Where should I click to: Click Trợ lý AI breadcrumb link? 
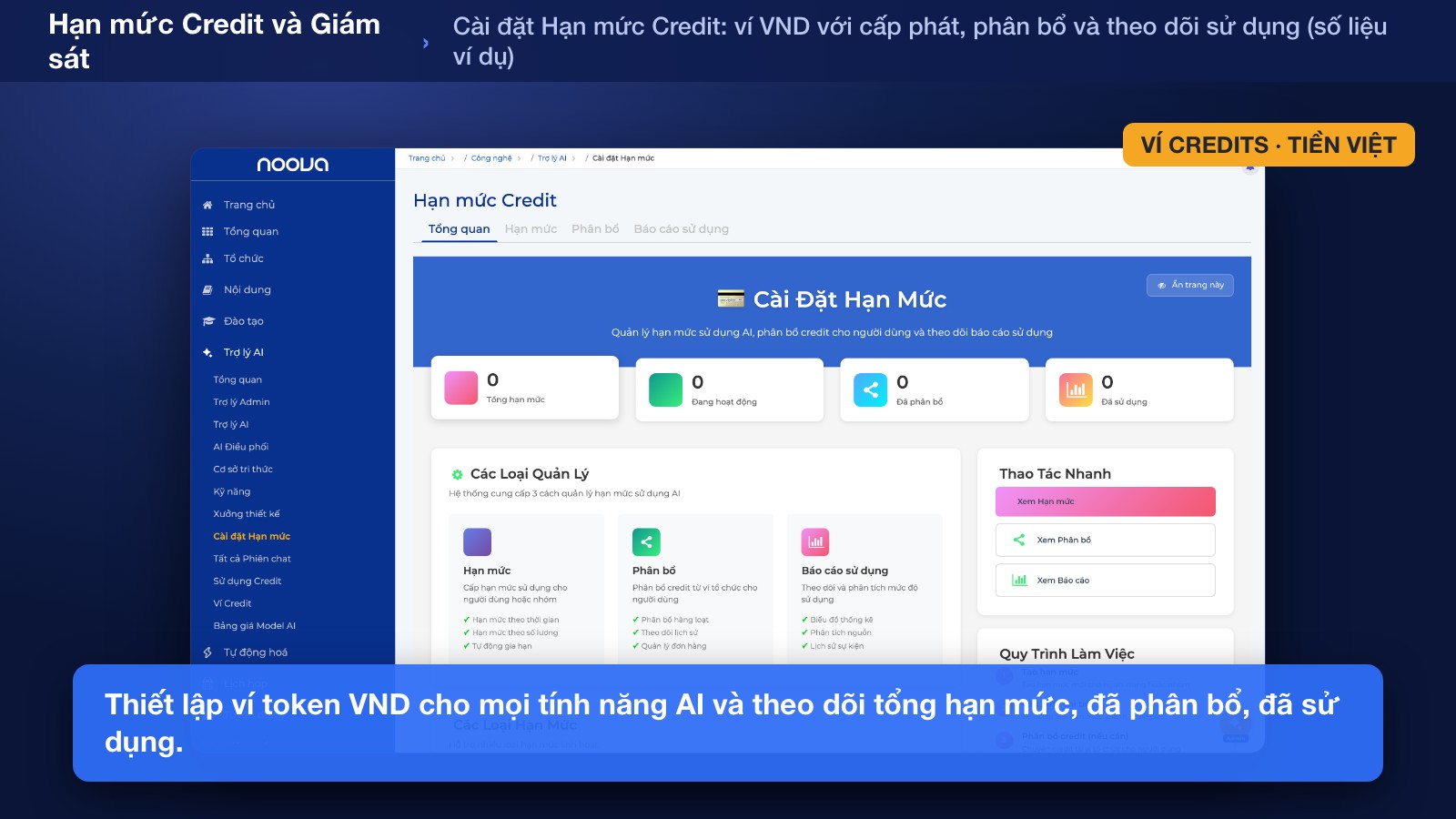pyautogui.click(x=551, y=158)
